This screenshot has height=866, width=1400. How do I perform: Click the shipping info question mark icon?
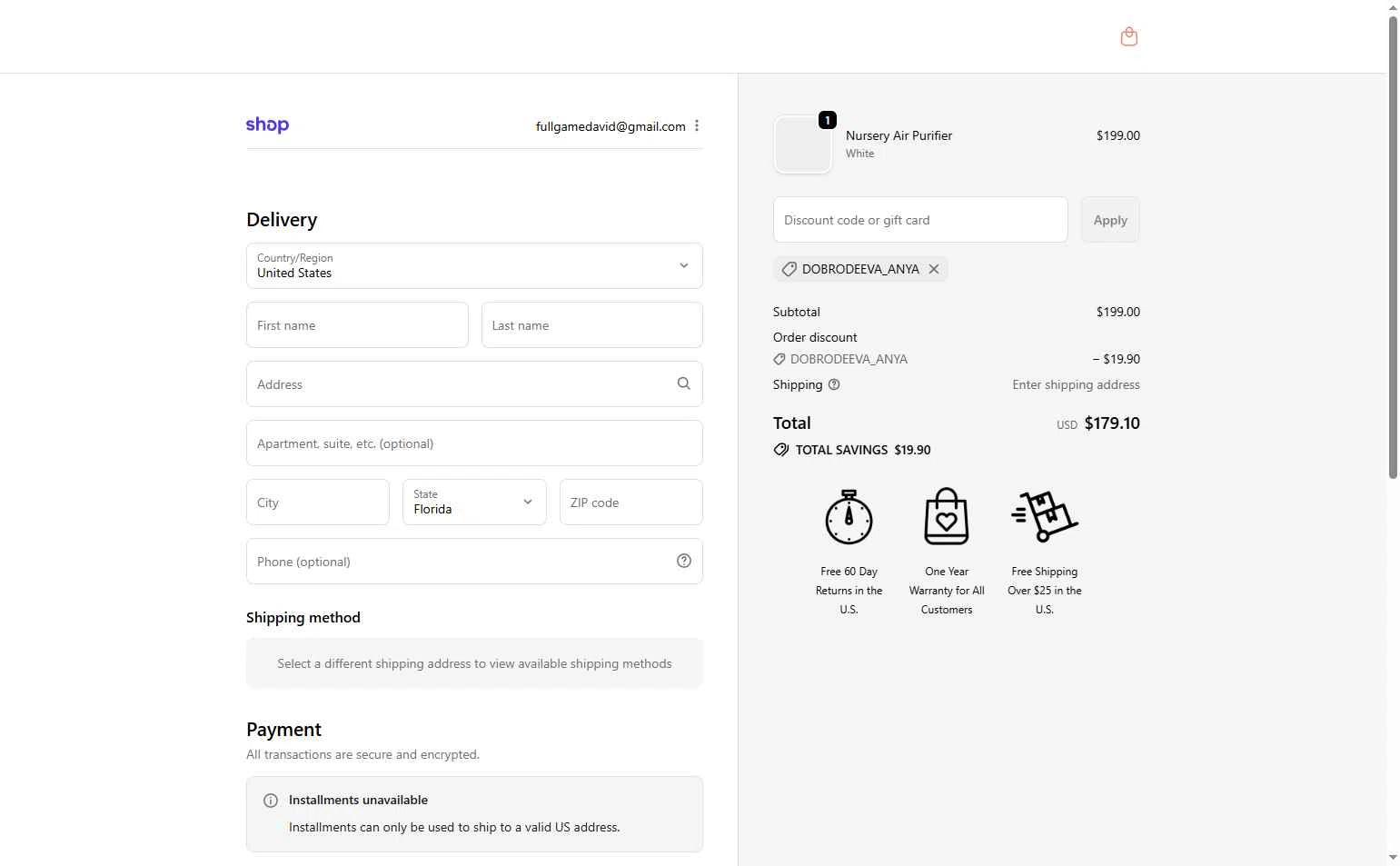click(x=834, y=384)
